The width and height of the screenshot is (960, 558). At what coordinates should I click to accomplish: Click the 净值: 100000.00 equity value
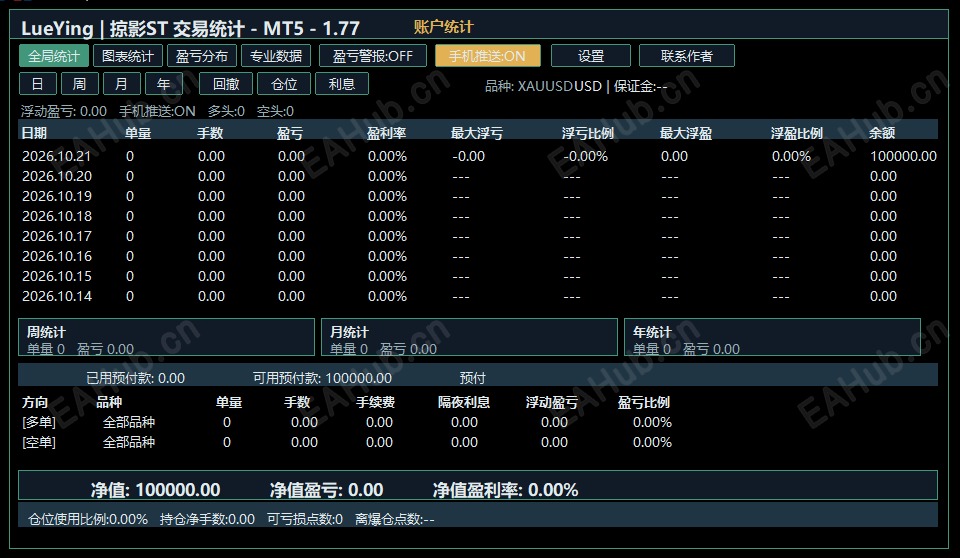(156, 490)
